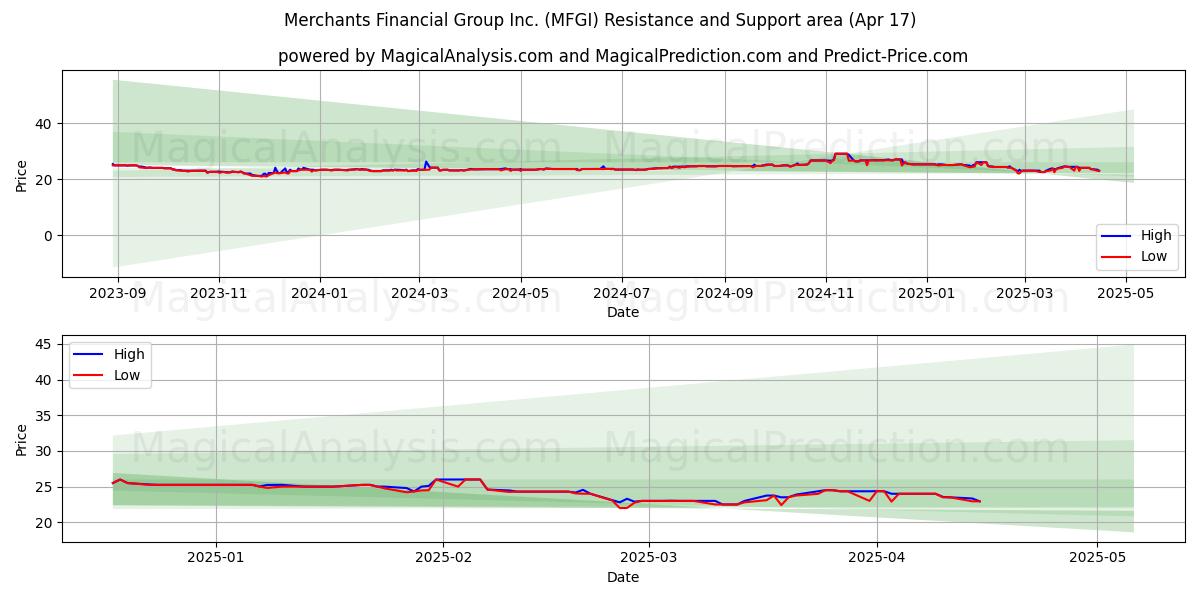
Task: Click the Date axis label under lower chart
Action: [x=623, y=578]
